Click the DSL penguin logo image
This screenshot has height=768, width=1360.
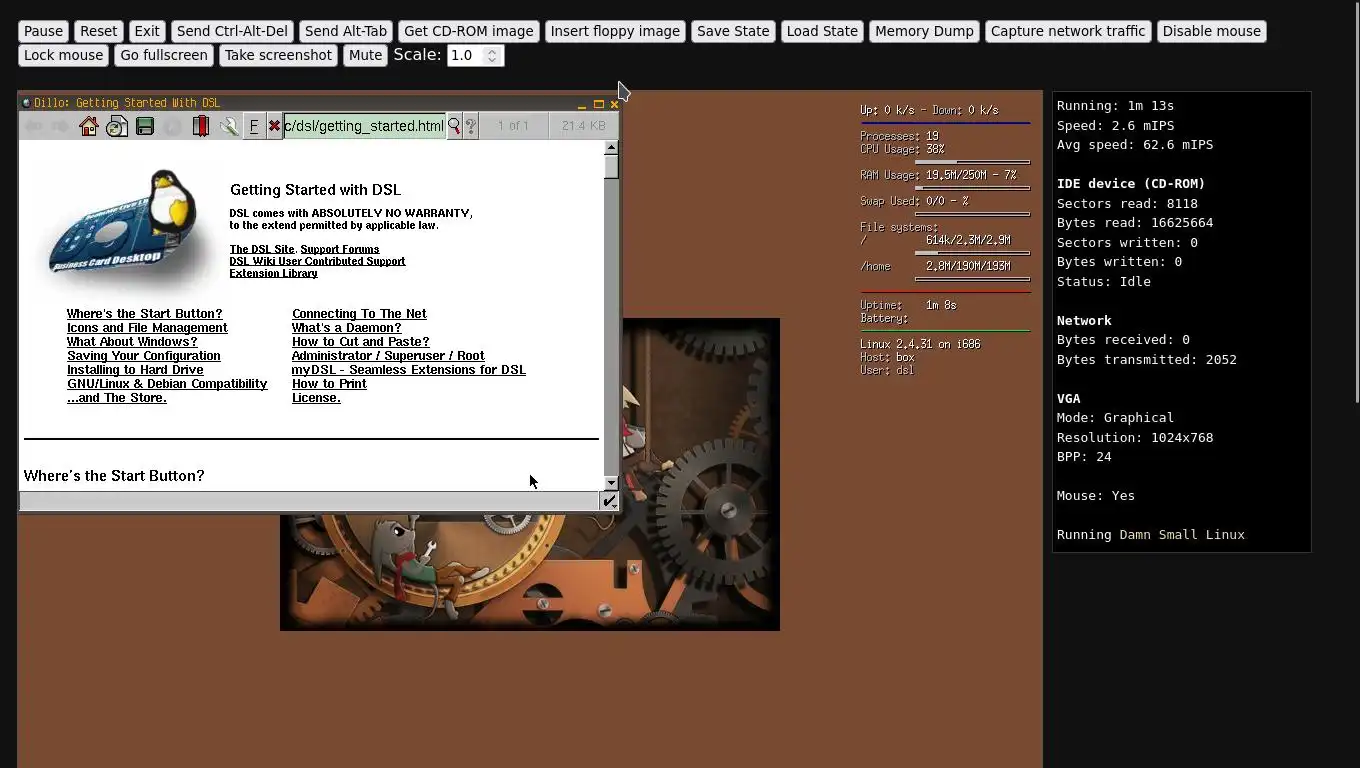tap(123, 232)
